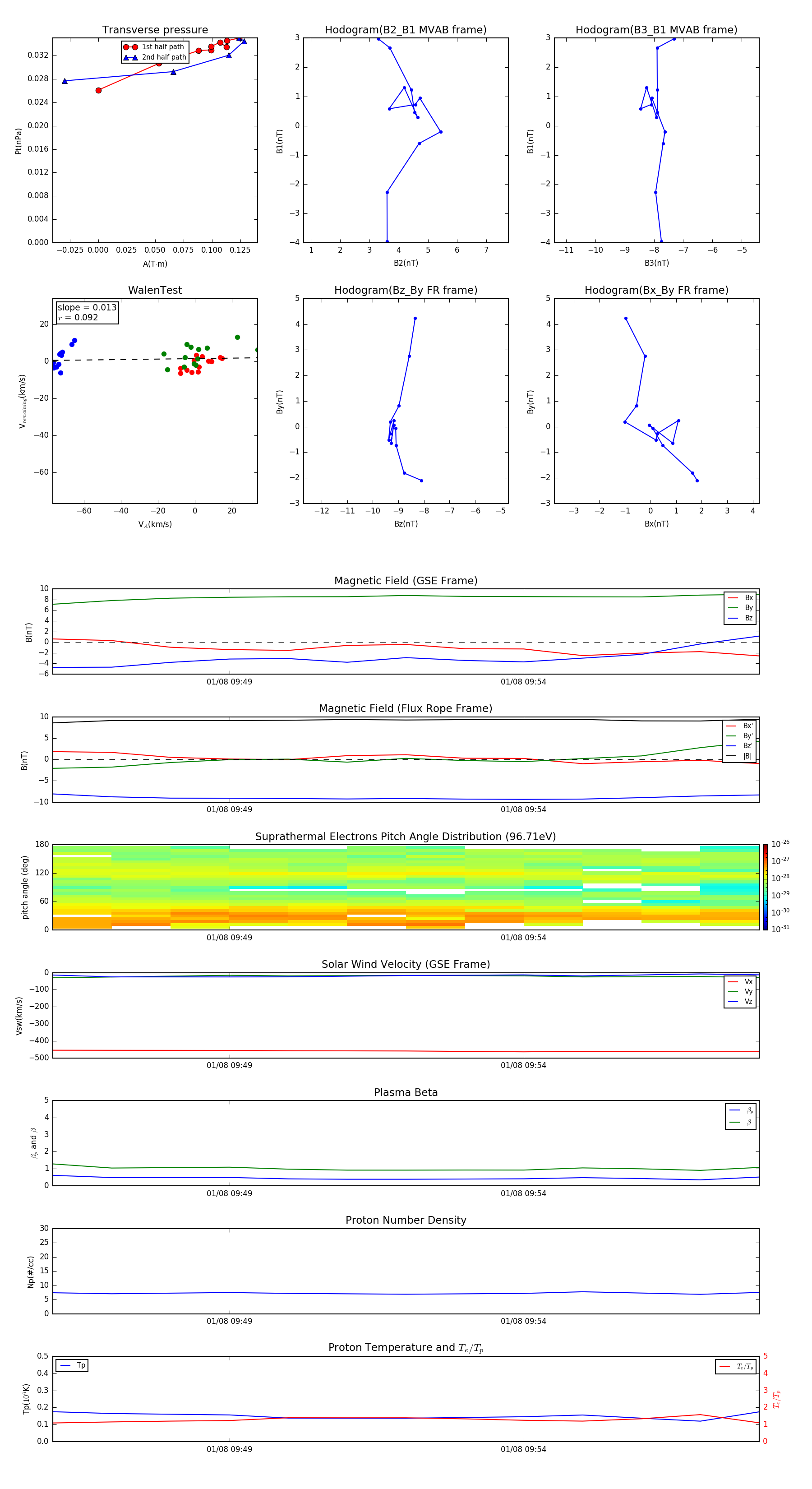Click the 'slope = 0.013' annotation
Viewport: 812px width, 1489px height.
[x=87, y=308]
